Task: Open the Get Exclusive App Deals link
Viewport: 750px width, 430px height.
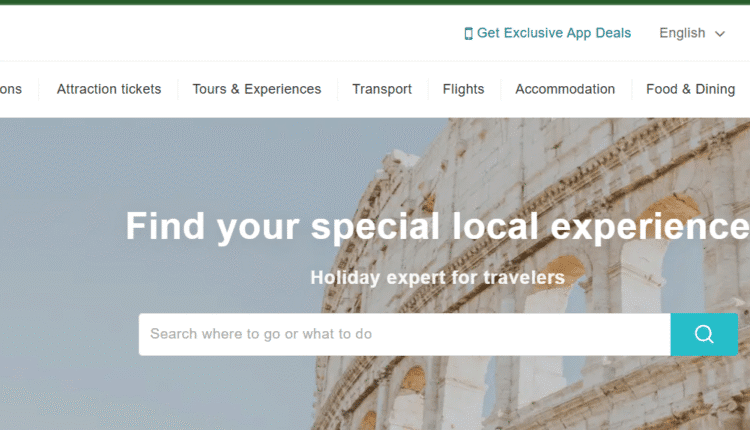Action: pyautogui.click(x=548, y=33)
